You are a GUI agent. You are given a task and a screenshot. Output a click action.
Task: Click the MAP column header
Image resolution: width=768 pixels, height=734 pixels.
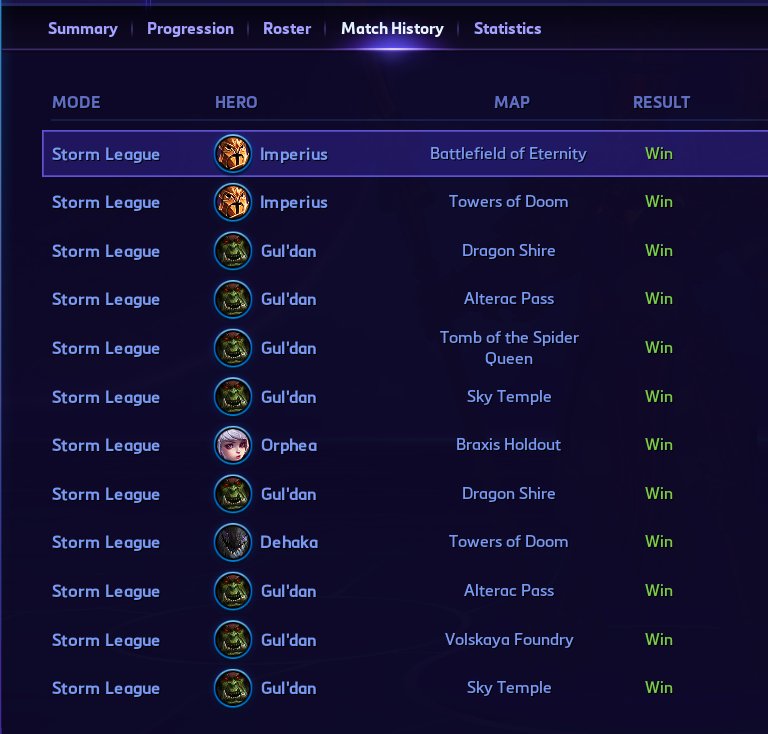(x=512, y=102)
